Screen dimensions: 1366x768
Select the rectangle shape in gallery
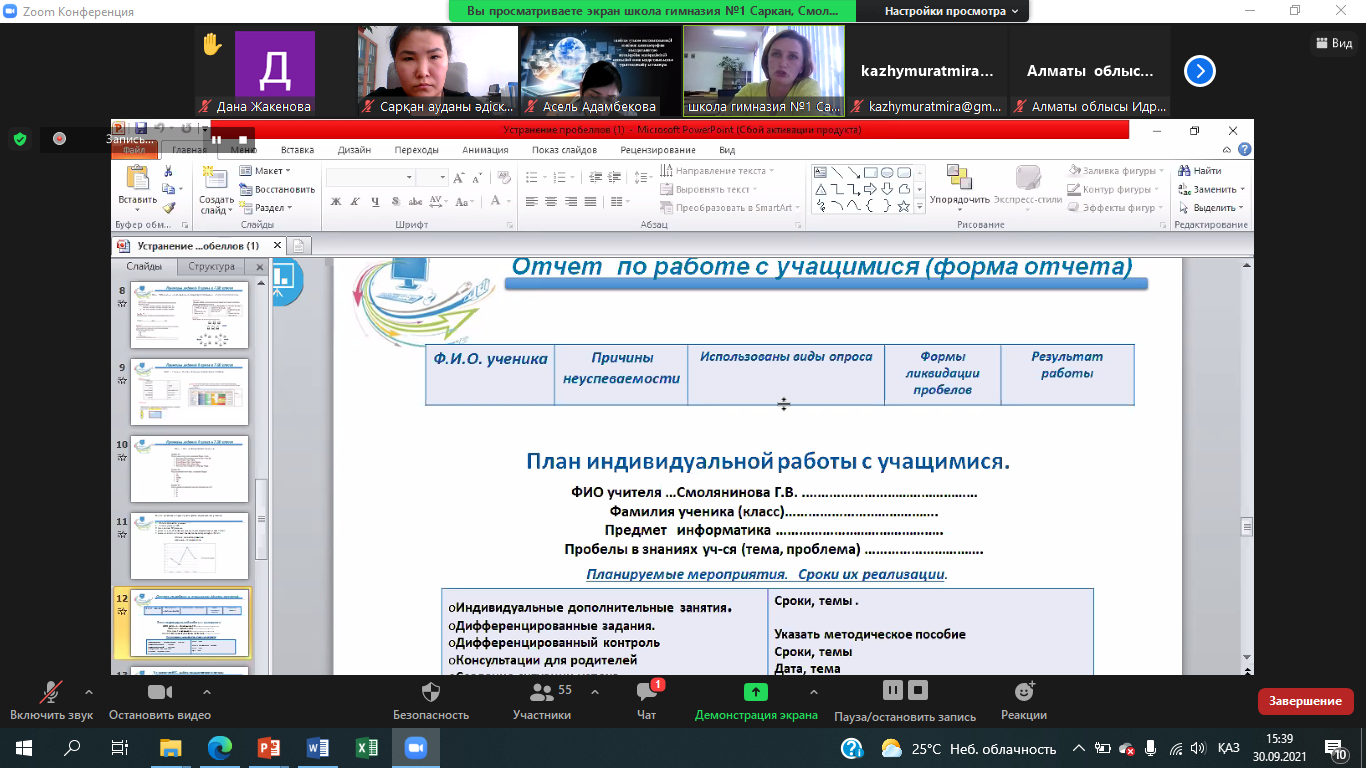pos(871,172)
